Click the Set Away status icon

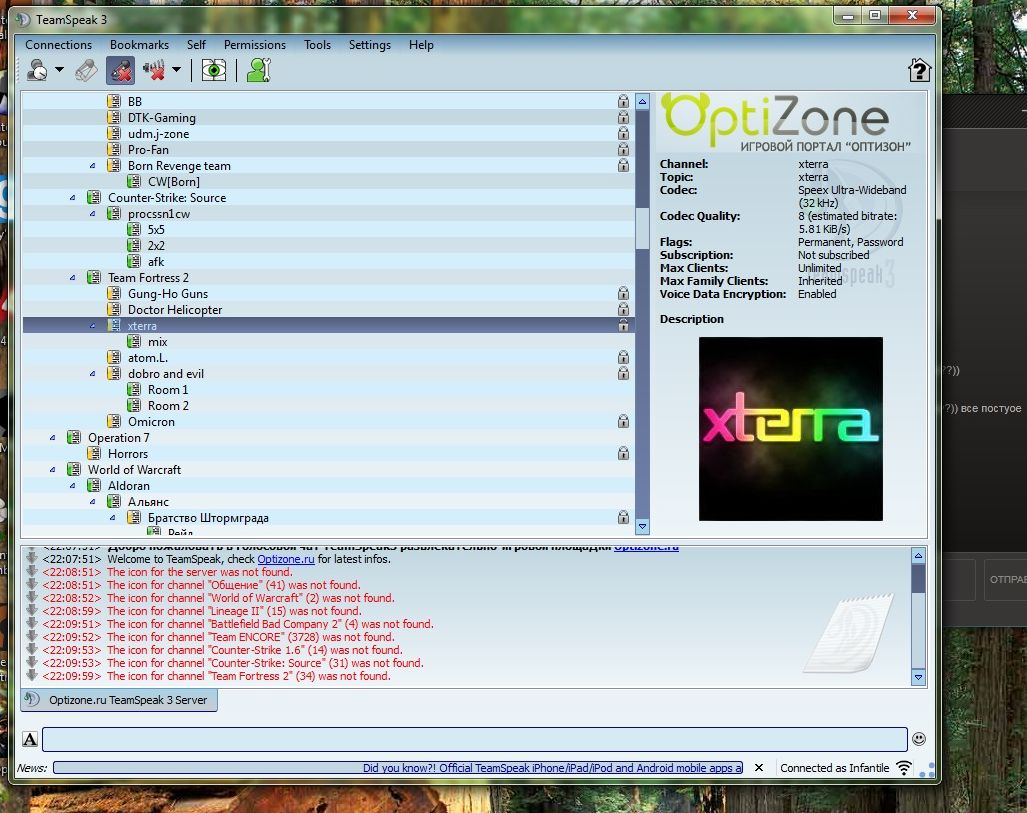pyautogui.click(x=38, y=70)
